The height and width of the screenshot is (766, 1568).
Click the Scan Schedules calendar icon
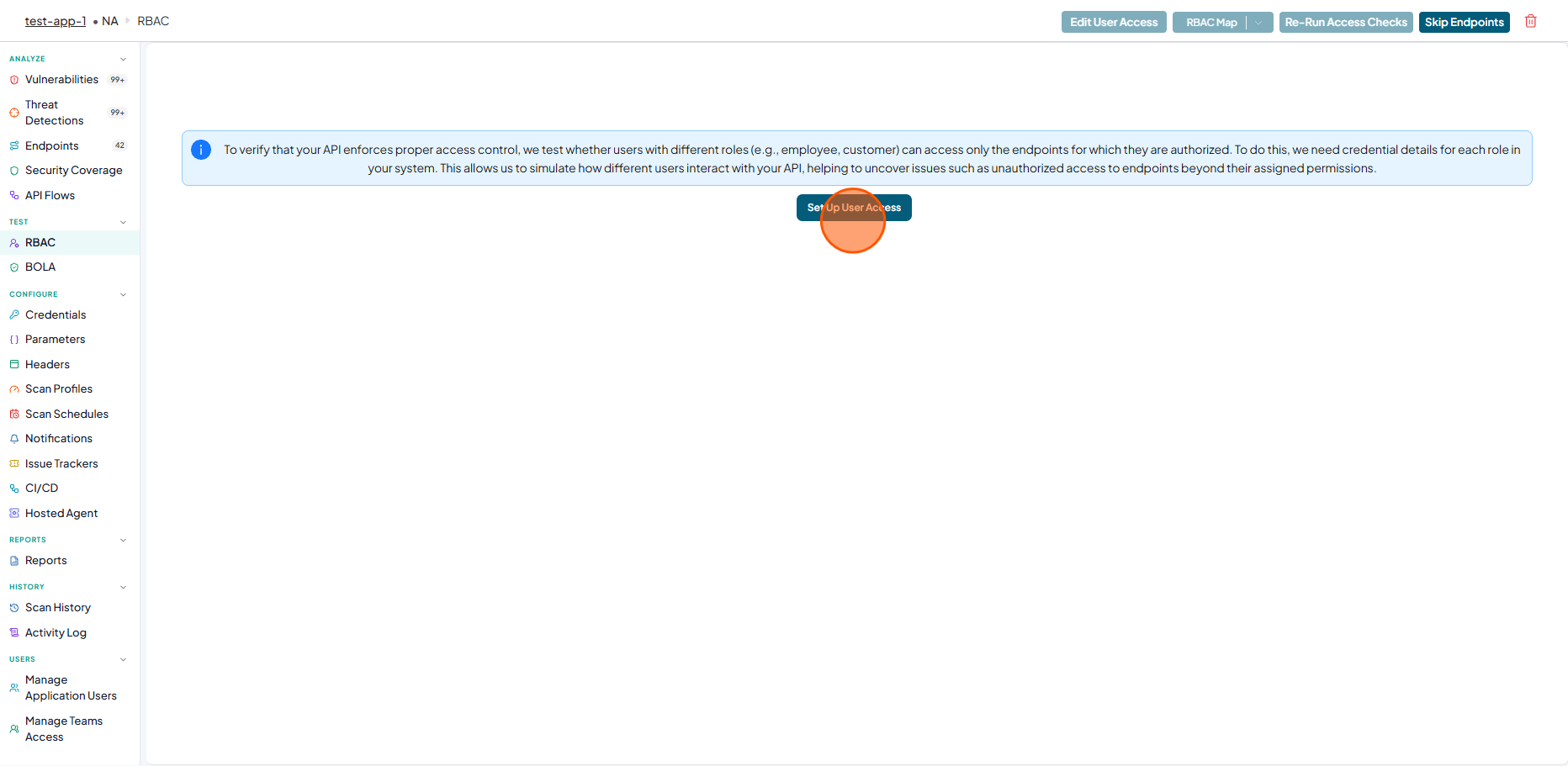(14, 415)
